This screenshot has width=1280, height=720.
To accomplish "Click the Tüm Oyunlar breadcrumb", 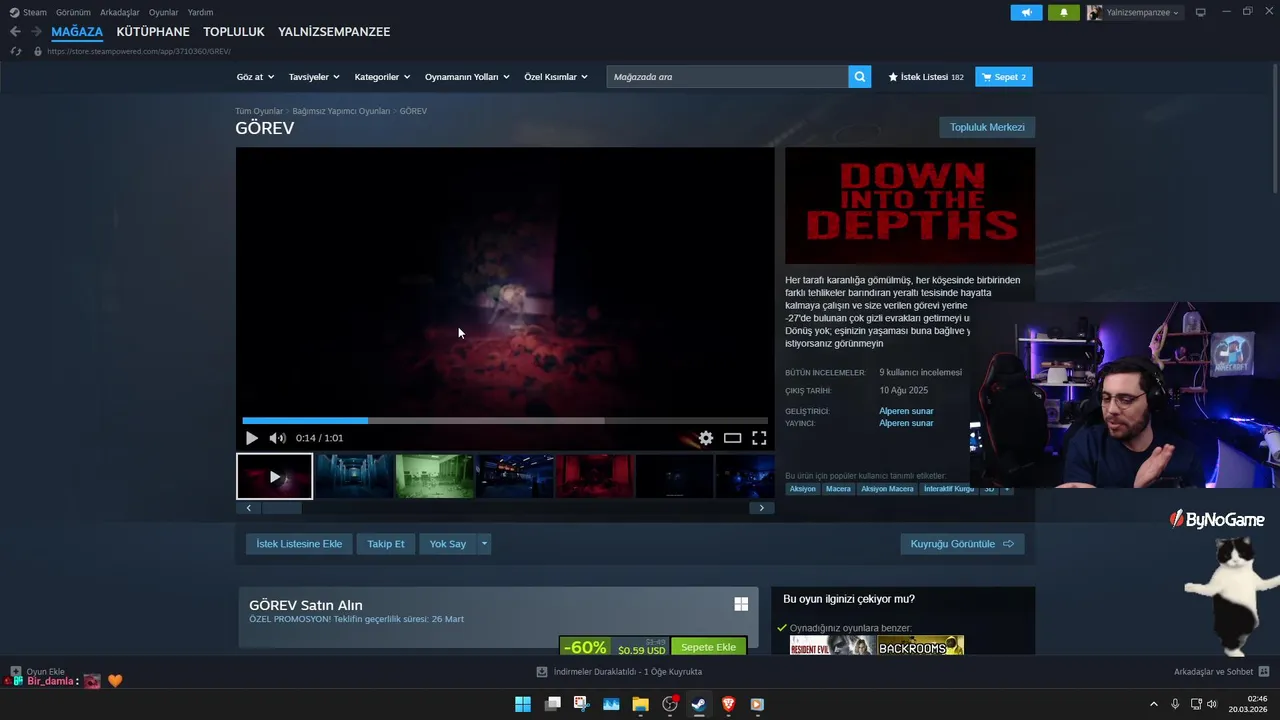I will pos(259,111).
